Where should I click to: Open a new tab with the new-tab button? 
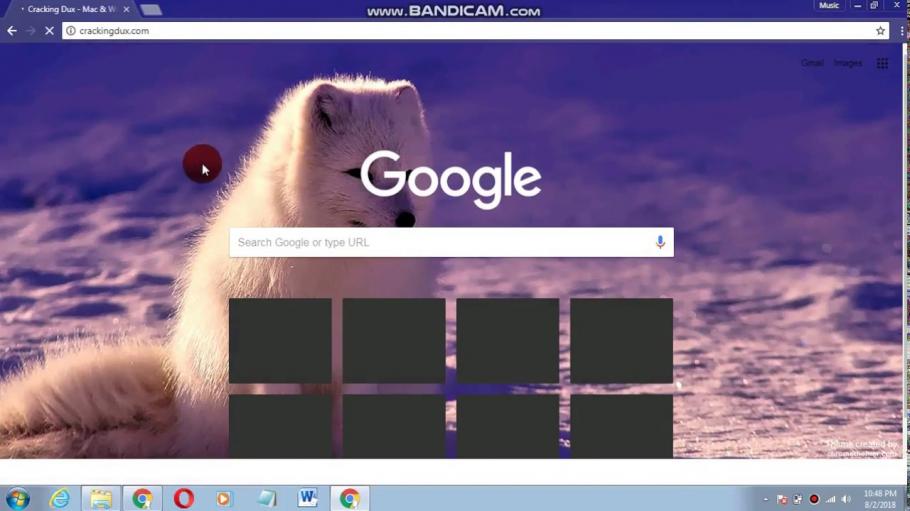[151, 9]
